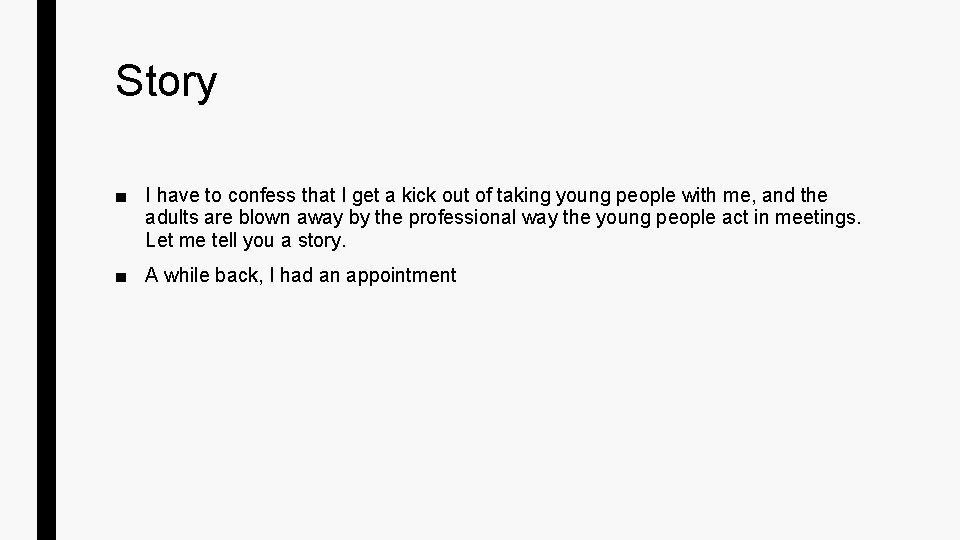960x540 pixels.
Task: Click the word "meetings." at the line end
Action: (x=817, y=217)
